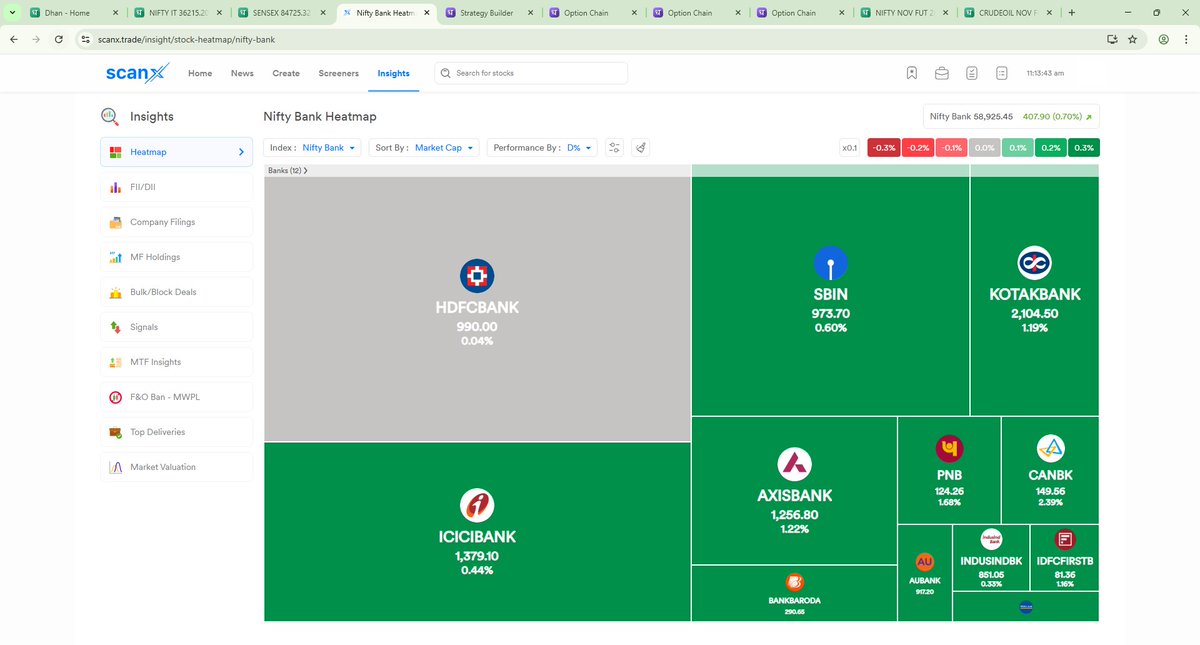Screen dimensions: 1200x645
Task: Open the Sort By Market Cap dropdown
Action: click(x=424, y=147)
